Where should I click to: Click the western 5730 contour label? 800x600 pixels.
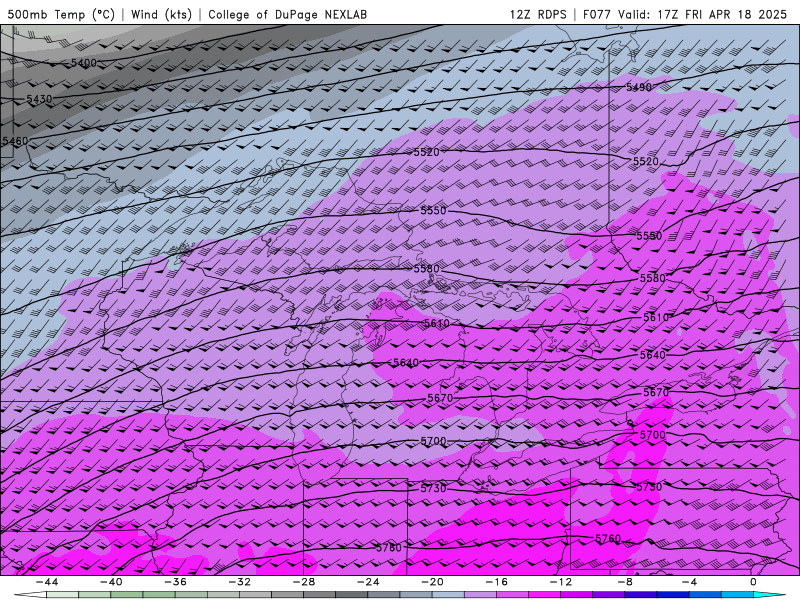(433, 488)
